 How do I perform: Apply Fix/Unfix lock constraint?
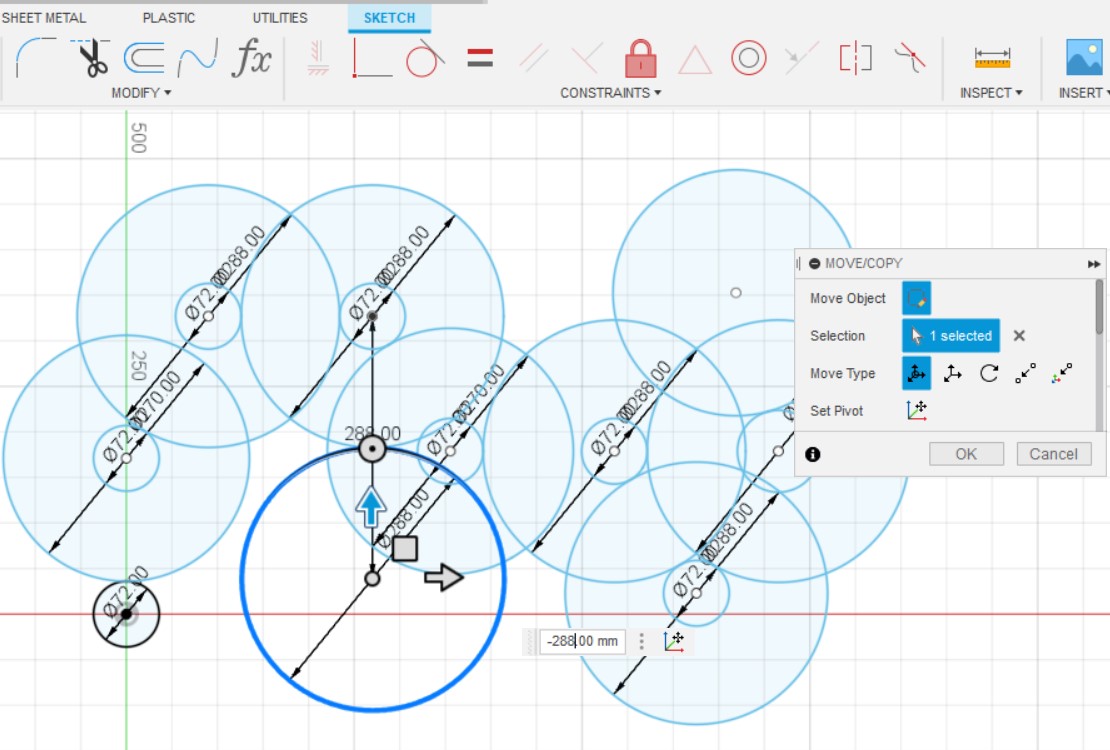pos(641,57)
